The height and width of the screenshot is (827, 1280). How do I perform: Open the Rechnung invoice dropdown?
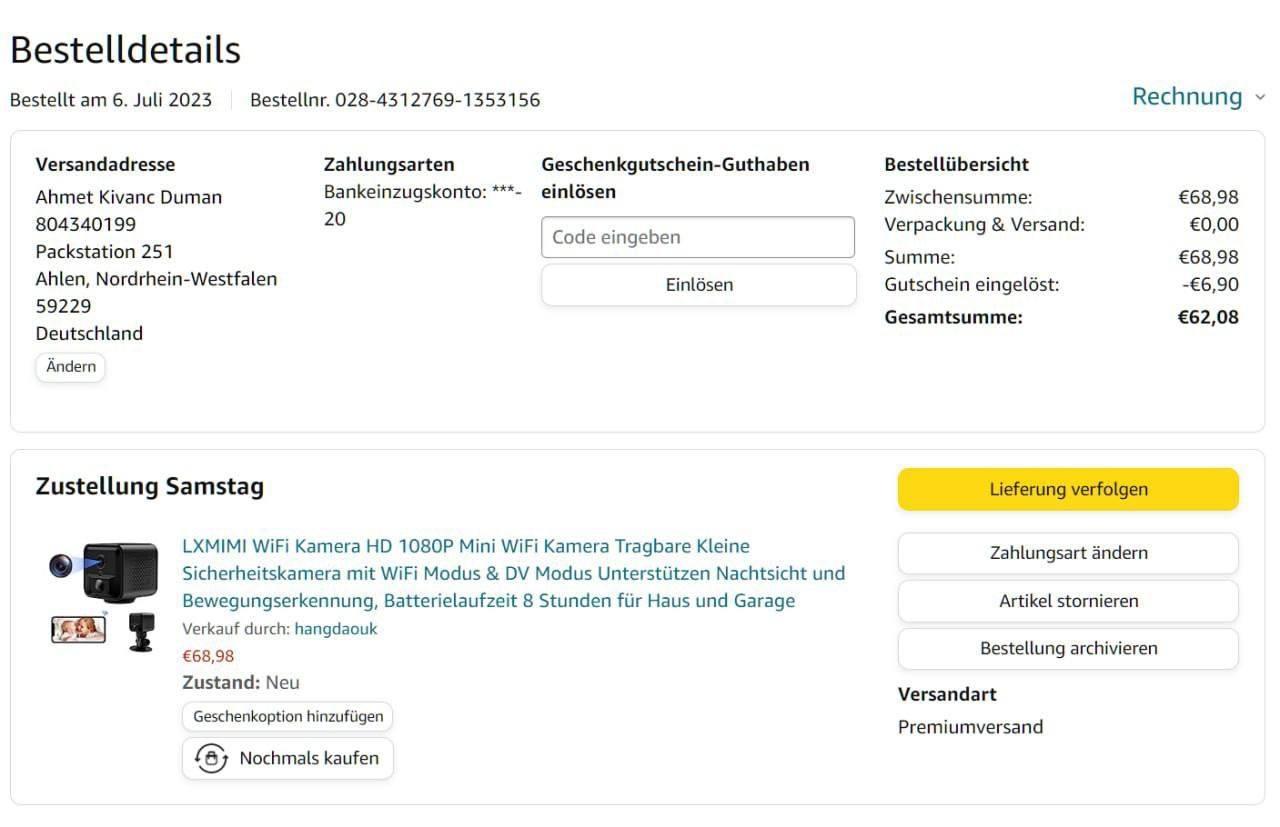[1187, 97]
